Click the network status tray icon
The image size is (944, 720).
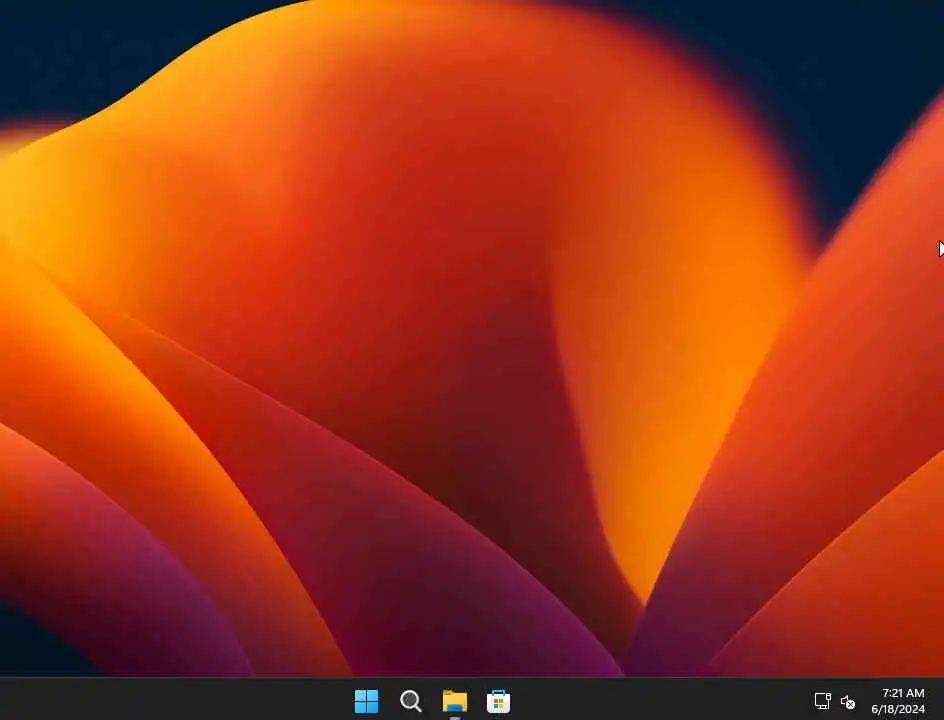pyautogui.click(x=822, y=701)
